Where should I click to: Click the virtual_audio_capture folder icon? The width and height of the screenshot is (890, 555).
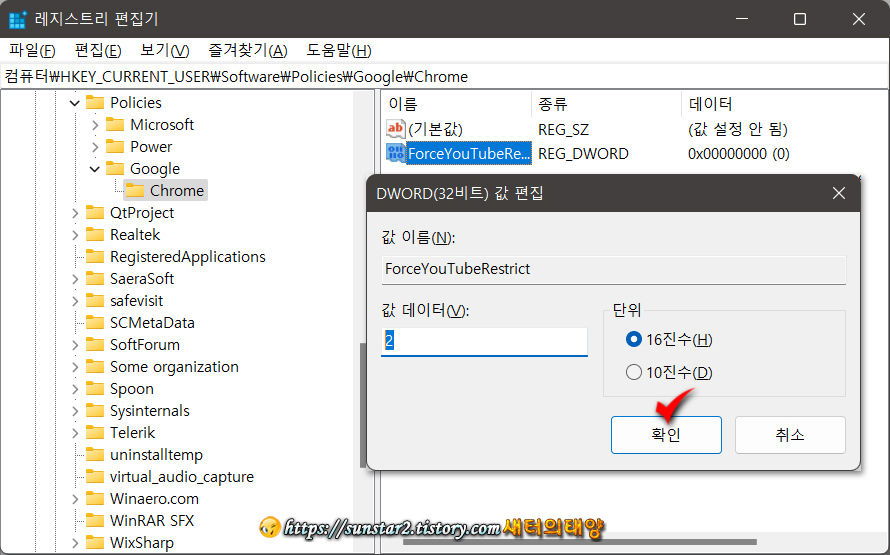(95, 477)
